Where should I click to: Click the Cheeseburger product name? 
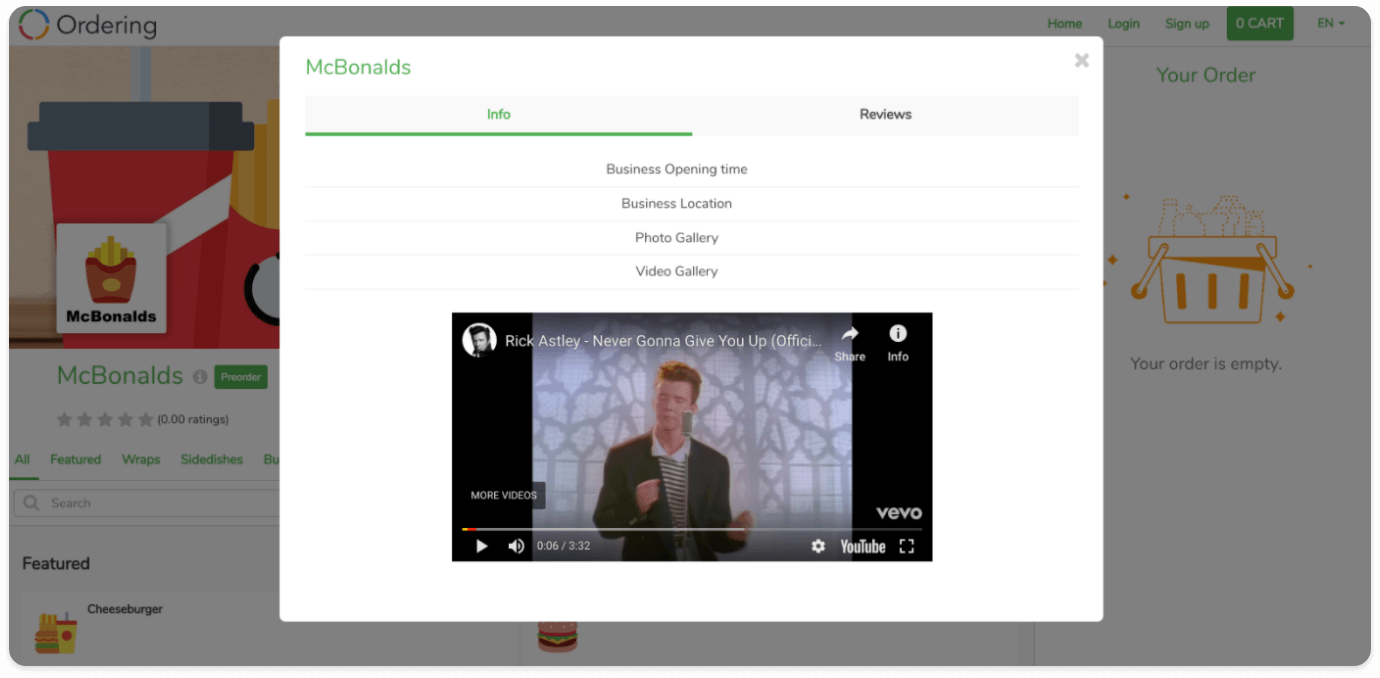click(125, 609)
